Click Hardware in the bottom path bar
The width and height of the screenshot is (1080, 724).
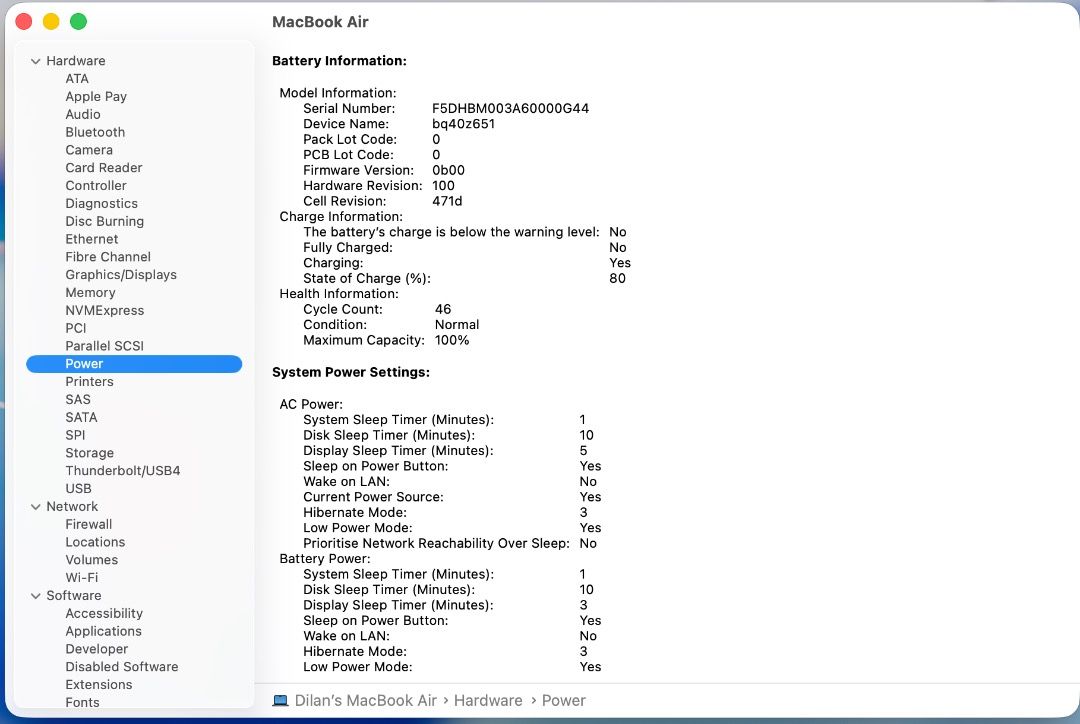click(x=488, y=701)
